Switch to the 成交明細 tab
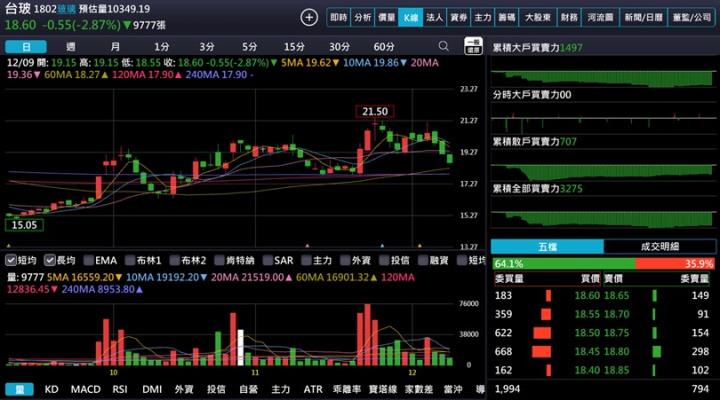Image resolution: width=720 pixels, height=400 pixels. pos(659,246)
